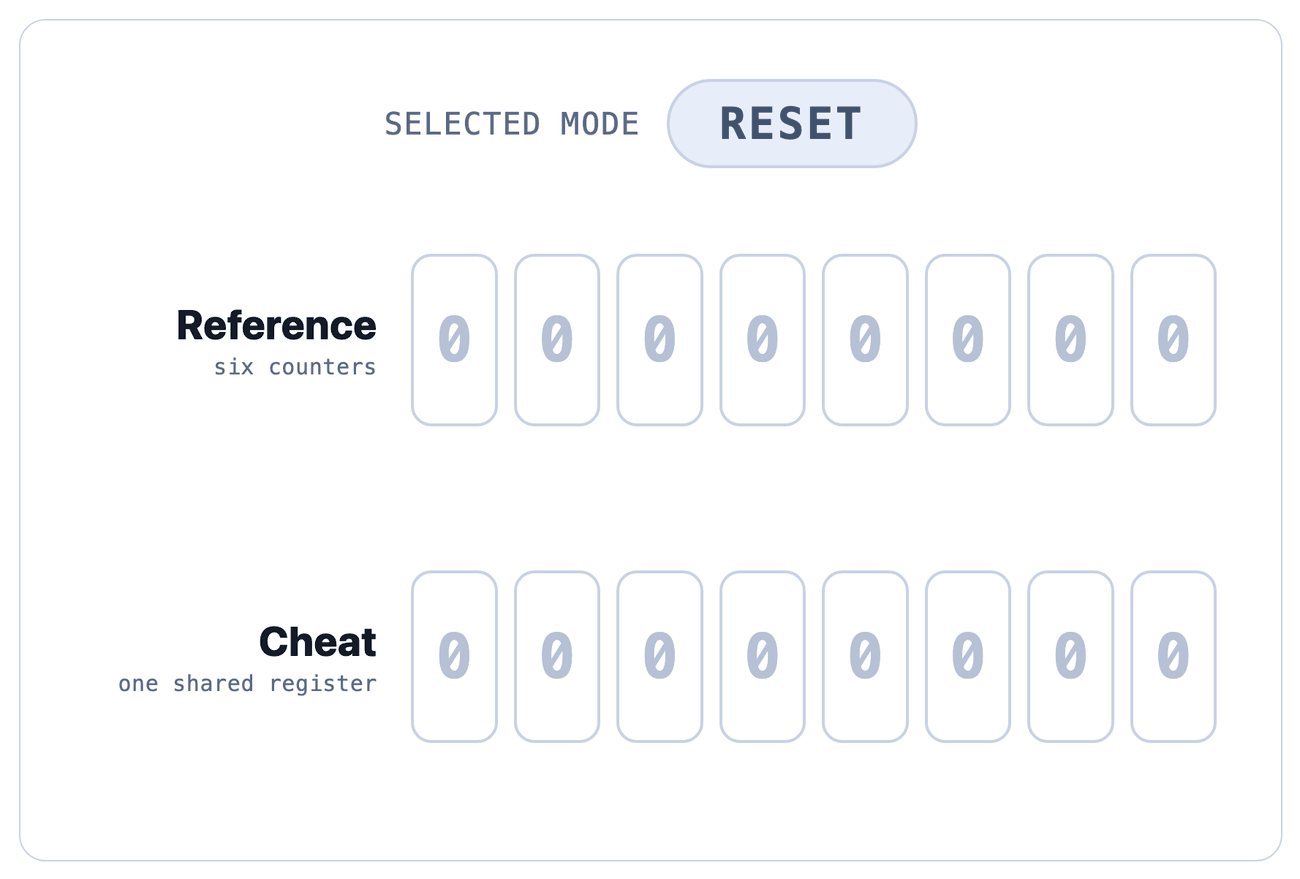Screen dimensions: 1300x879
Task: Select the first Reference counter cell
Action: click(x=454, y=340)
